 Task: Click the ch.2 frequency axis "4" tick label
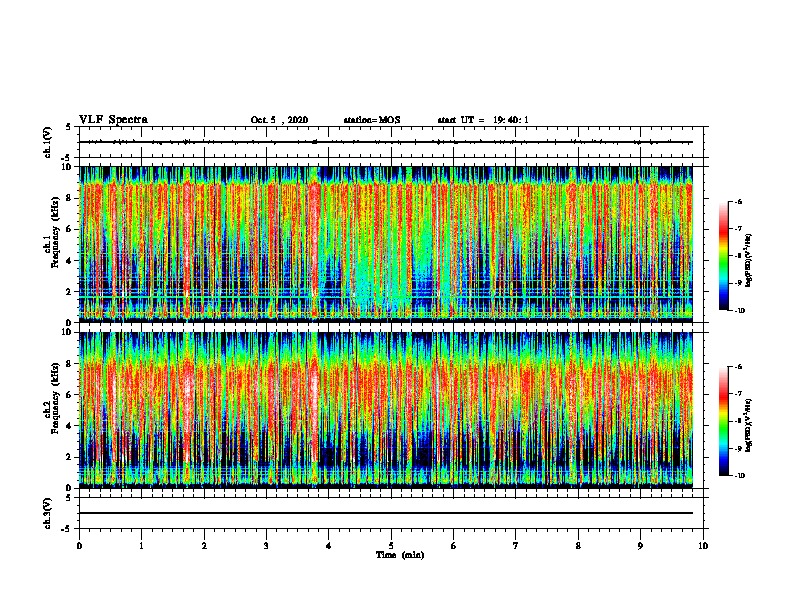point(69,426)
